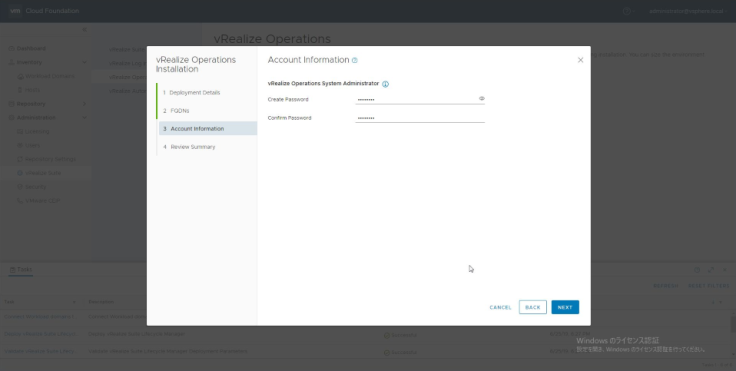
Task: Open Users in the sidebar
Action: tap(32, 145)
